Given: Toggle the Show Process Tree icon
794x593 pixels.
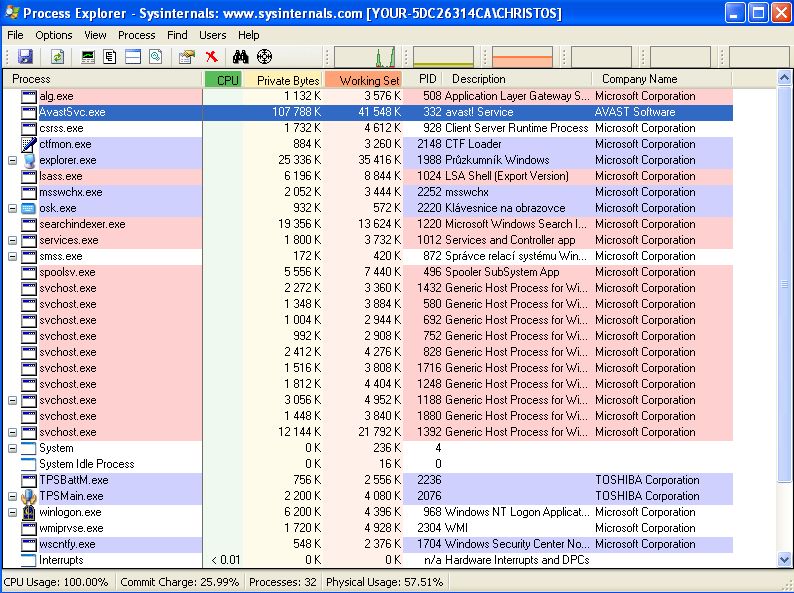Looking at the screenshot, I should tap(111, 57).
